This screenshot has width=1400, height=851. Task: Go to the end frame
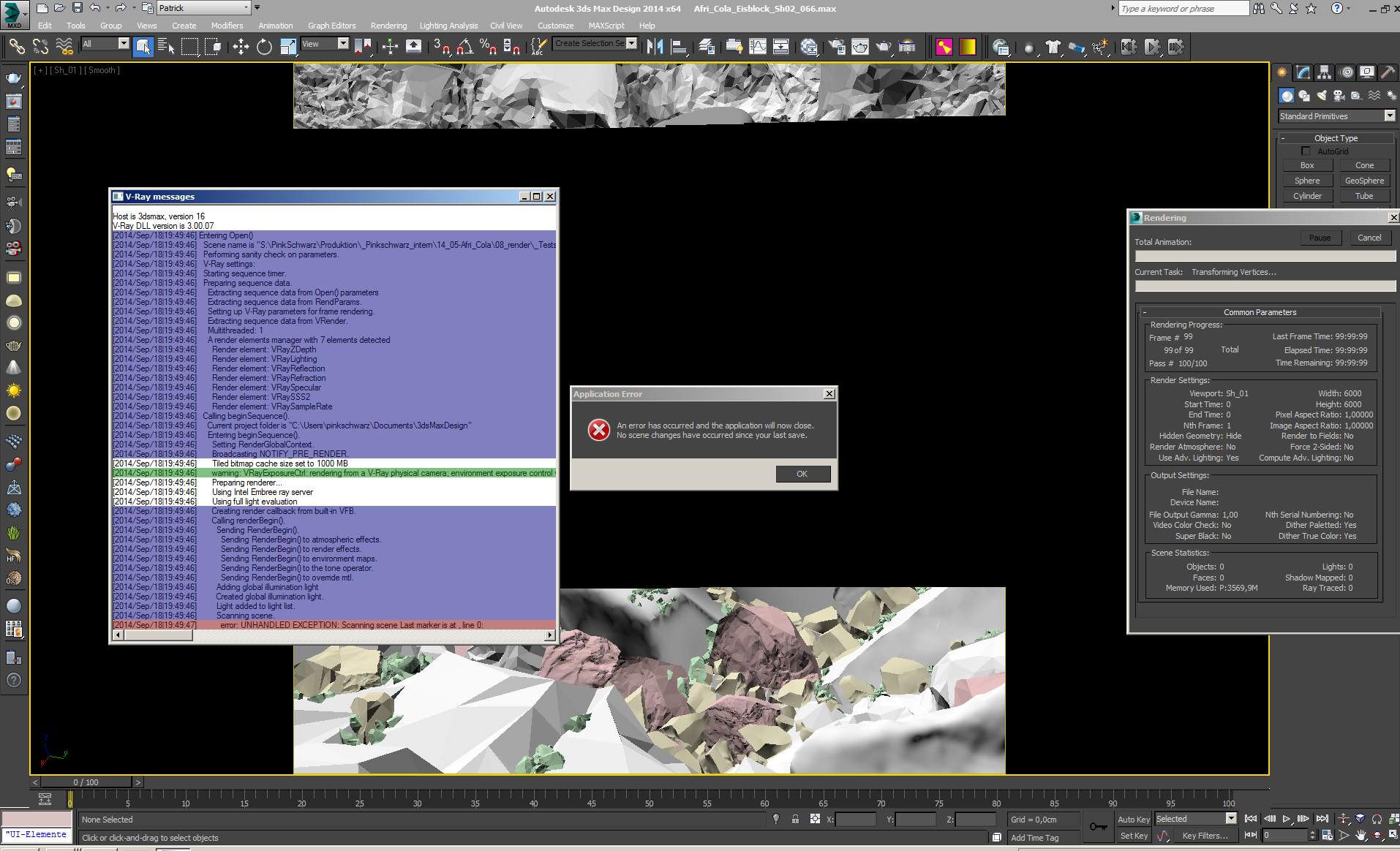click(1322, 819)
